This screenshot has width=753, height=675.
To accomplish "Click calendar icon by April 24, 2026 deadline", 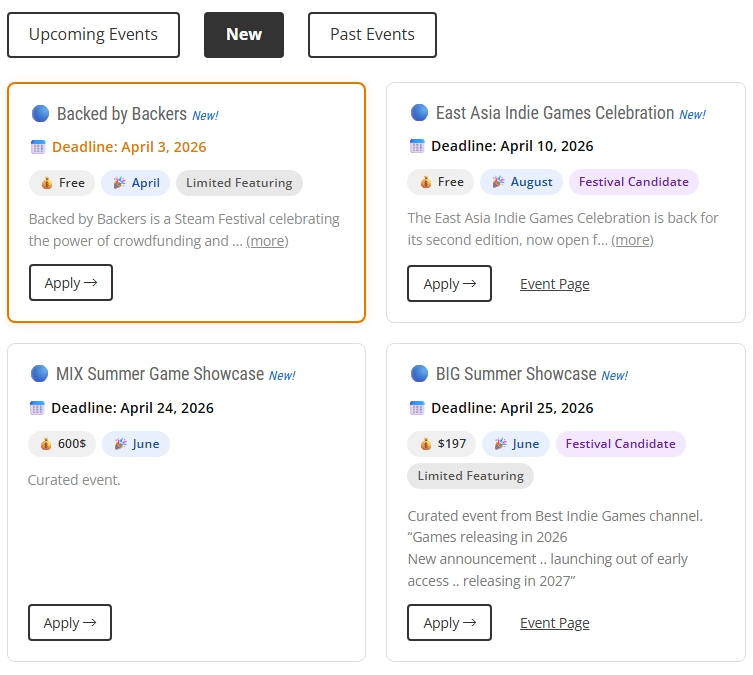I will [38, 408].
